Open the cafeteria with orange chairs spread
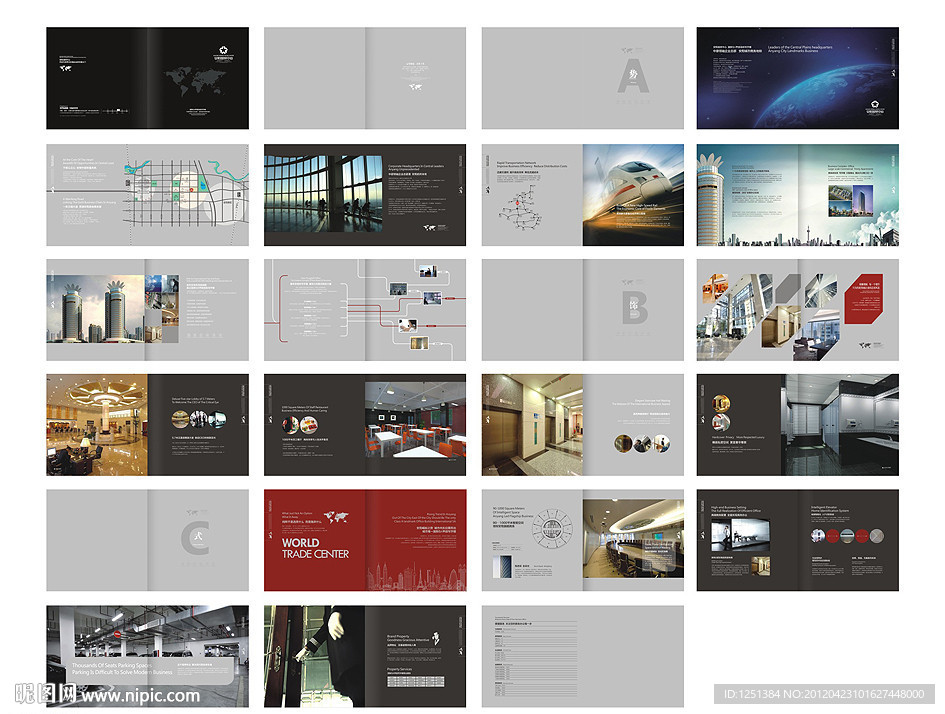945x714 pixels. 365,425
